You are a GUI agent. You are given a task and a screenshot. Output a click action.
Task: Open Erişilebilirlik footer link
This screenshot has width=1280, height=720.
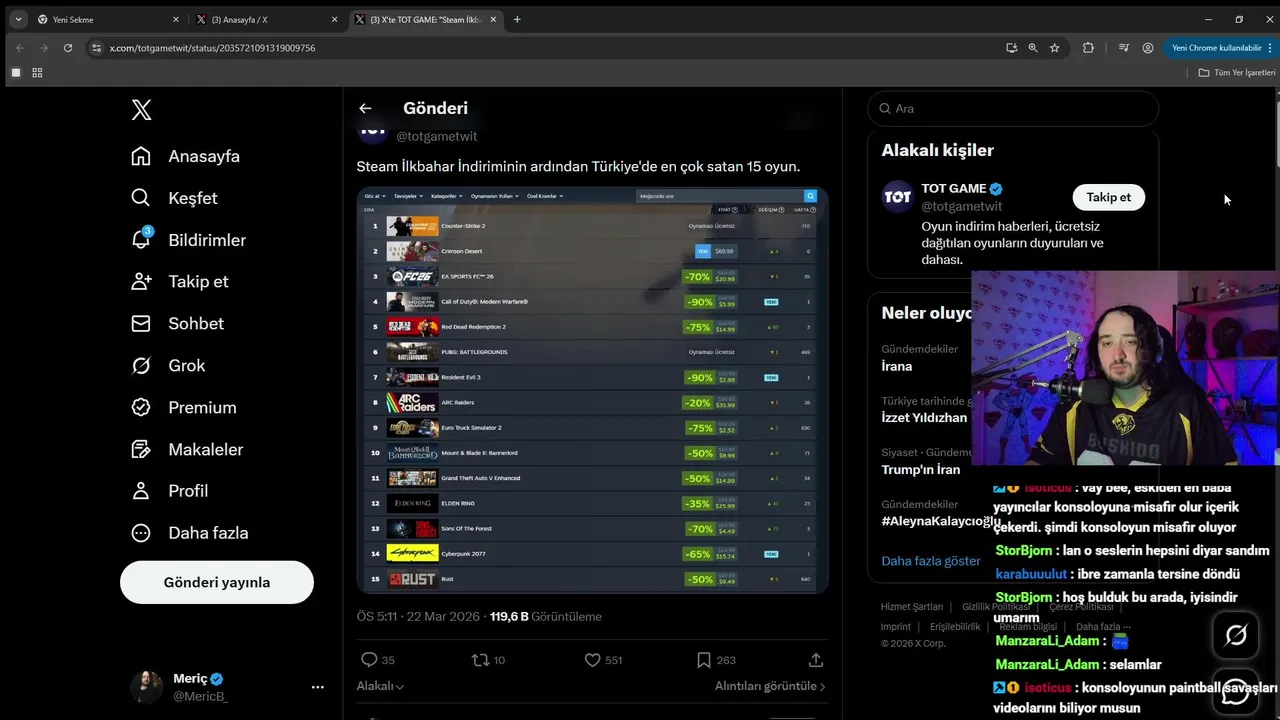pyautogui.click(x=955, y=627)
